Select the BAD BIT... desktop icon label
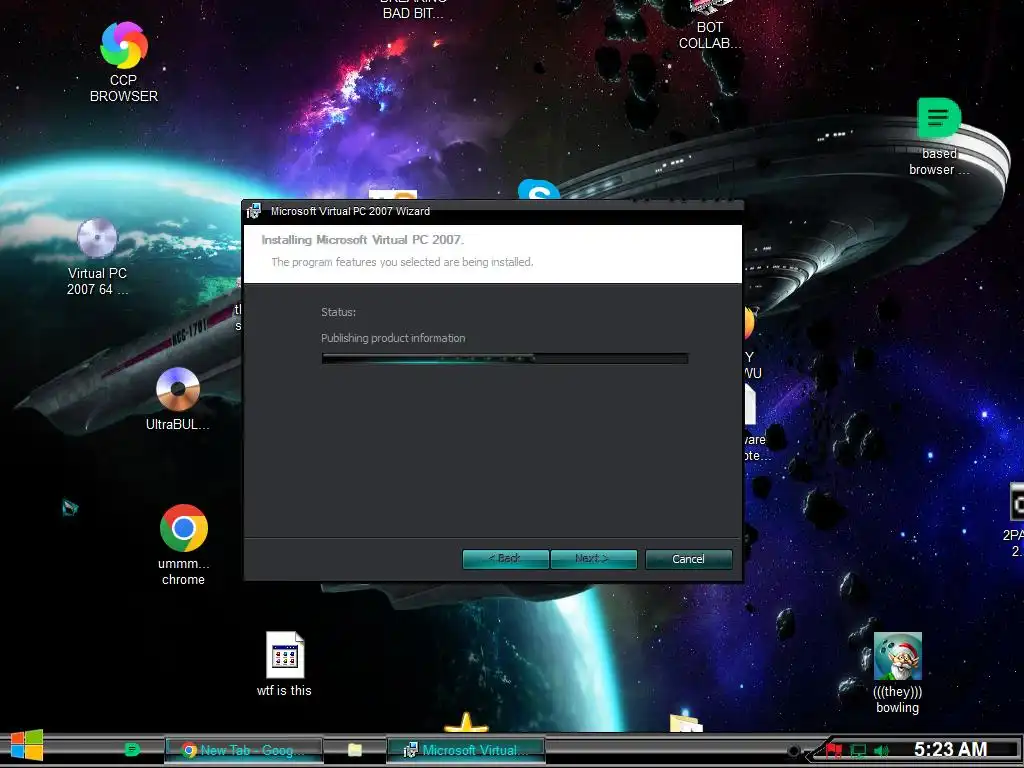 tap(413, 9)
